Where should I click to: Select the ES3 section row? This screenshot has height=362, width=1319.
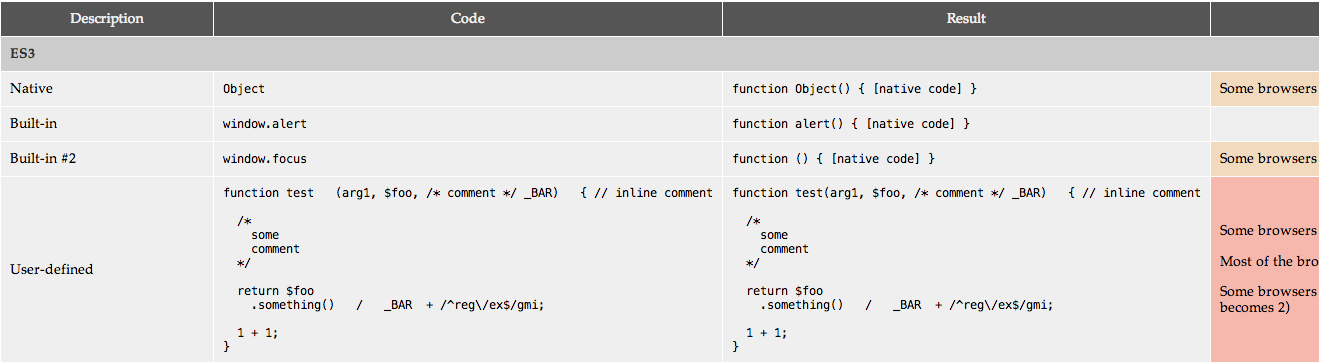(x=659, y=53)
